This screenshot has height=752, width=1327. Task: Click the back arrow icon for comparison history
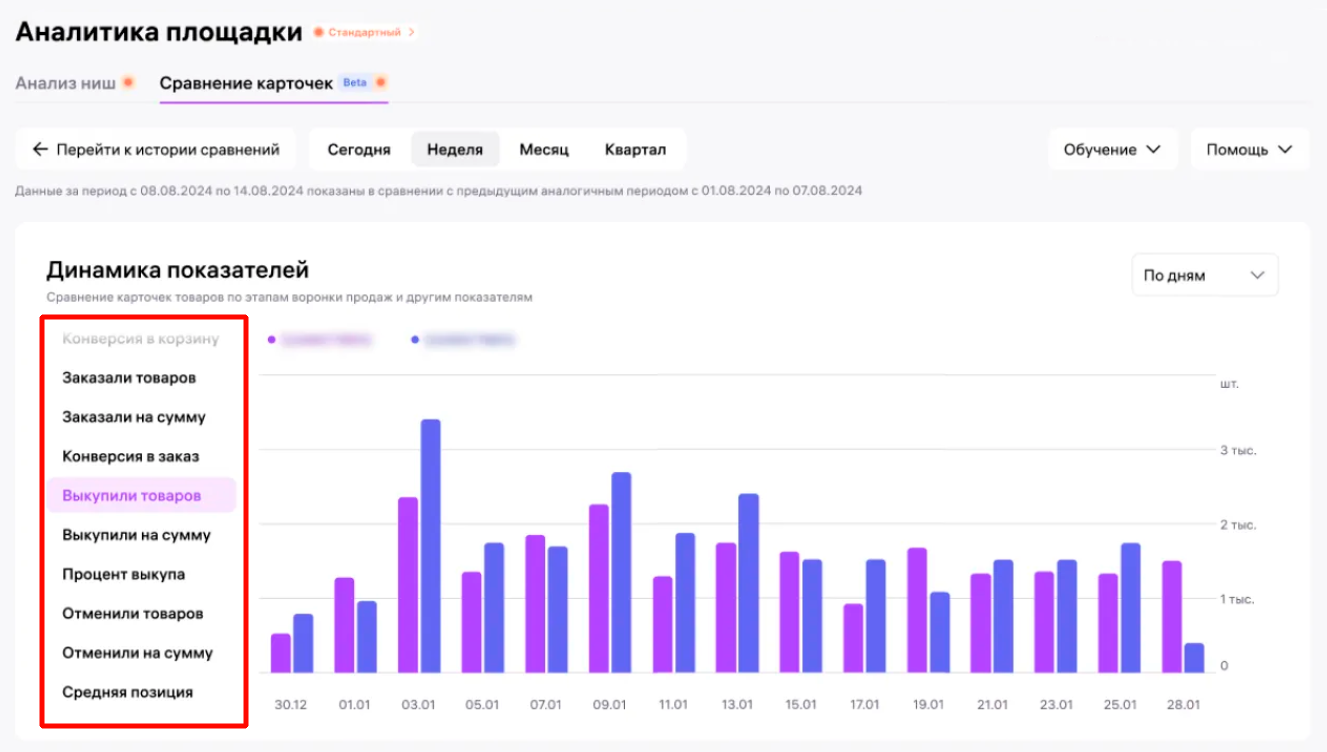tap(40, 150)
